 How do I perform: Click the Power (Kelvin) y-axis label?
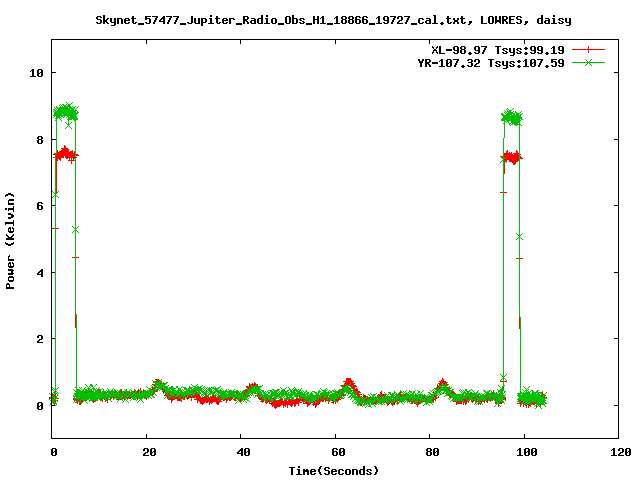tap(10, 240)
